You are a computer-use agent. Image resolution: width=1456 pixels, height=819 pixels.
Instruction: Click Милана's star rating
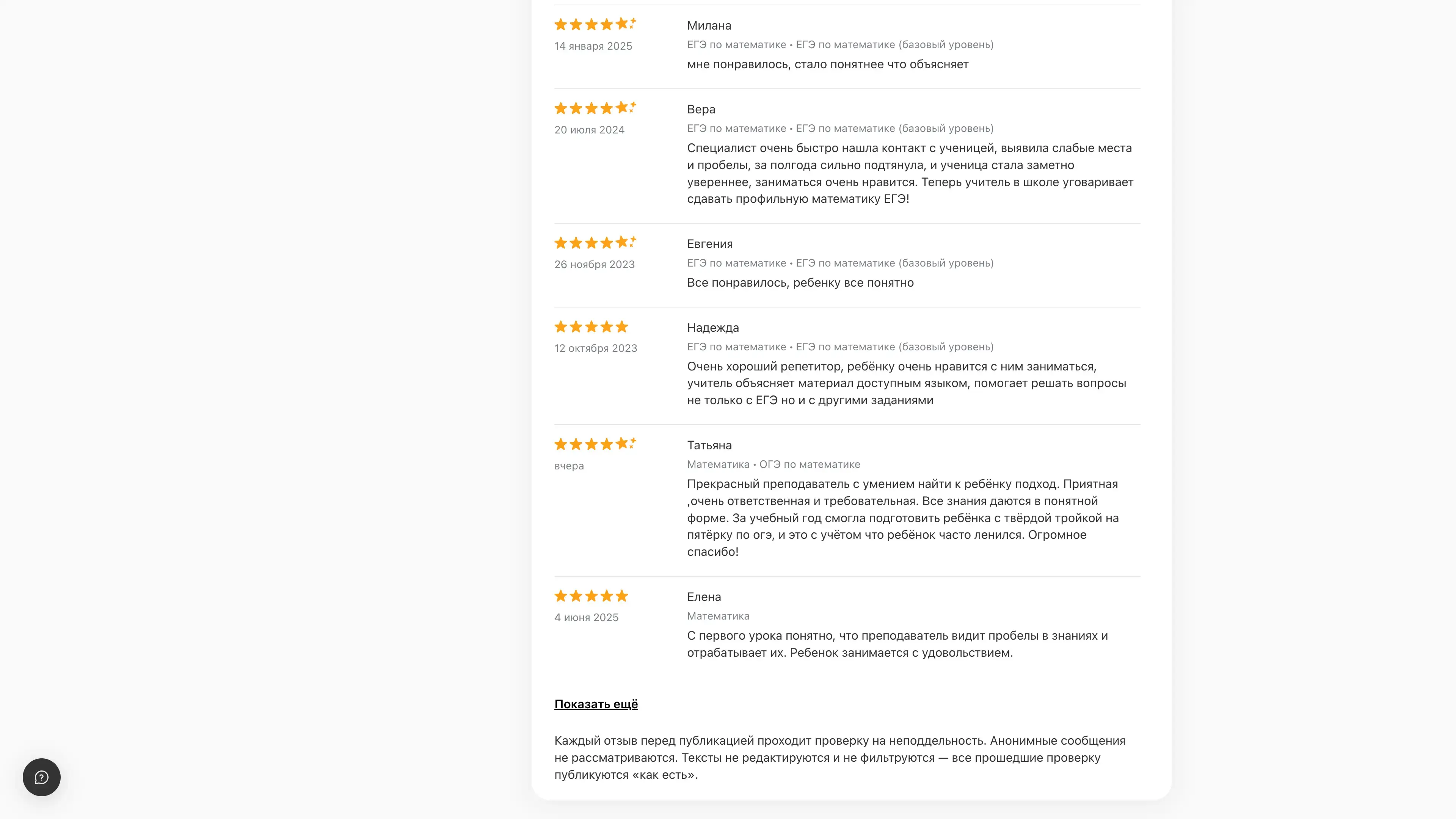(x=595, y=24)
